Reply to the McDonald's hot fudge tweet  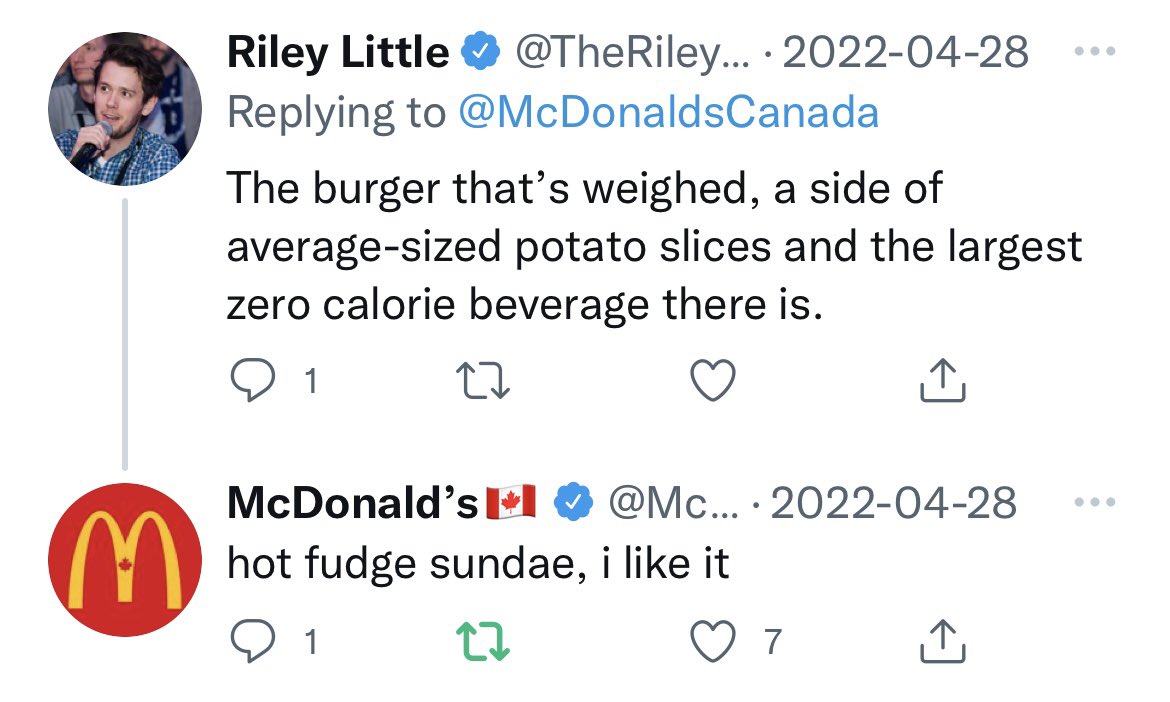pyautogui.click(x=252, y=641)
